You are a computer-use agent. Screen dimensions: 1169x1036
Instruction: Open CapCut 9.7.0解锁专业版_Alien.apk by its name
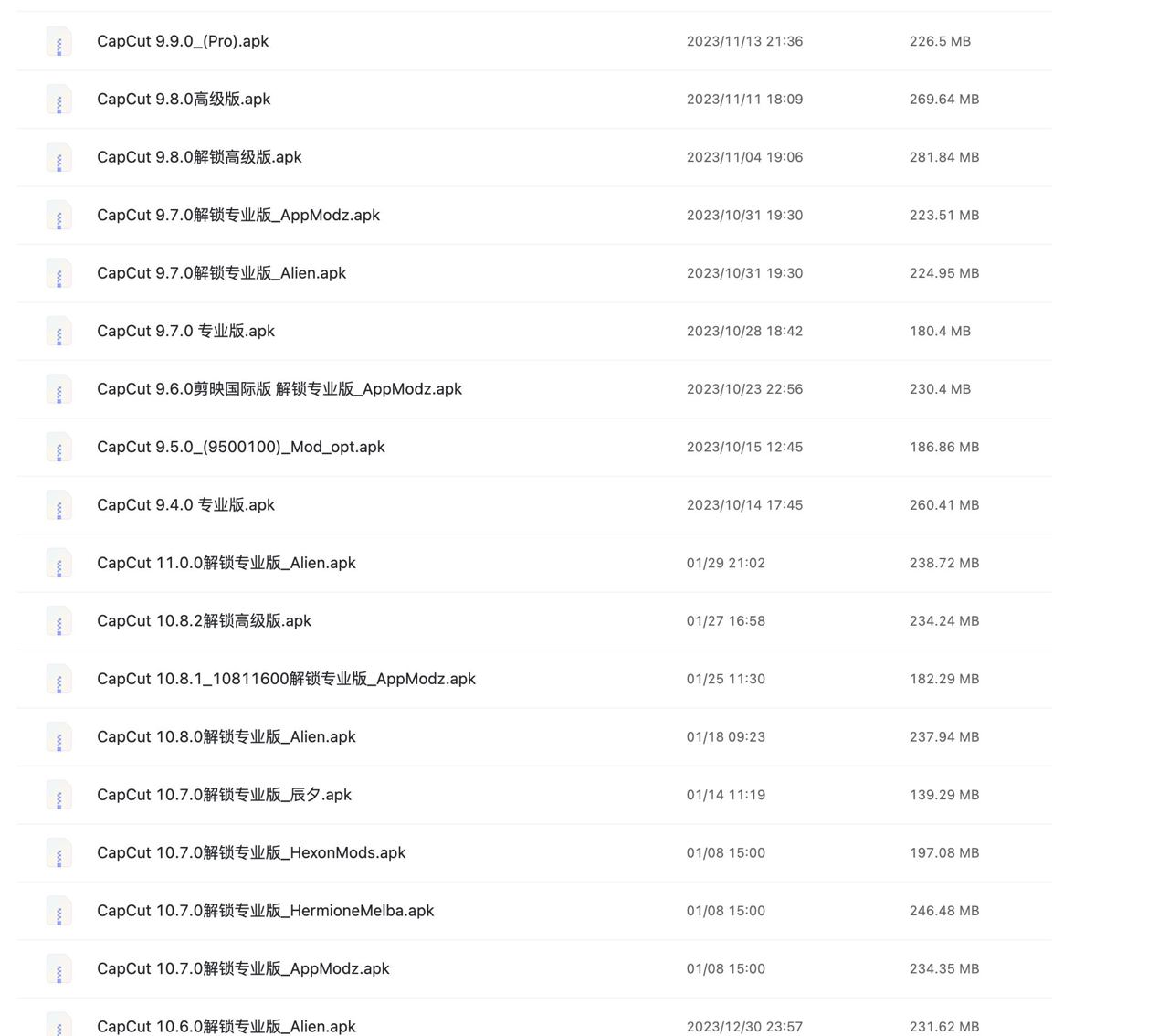pyautogui.click(x=221, y=273)
